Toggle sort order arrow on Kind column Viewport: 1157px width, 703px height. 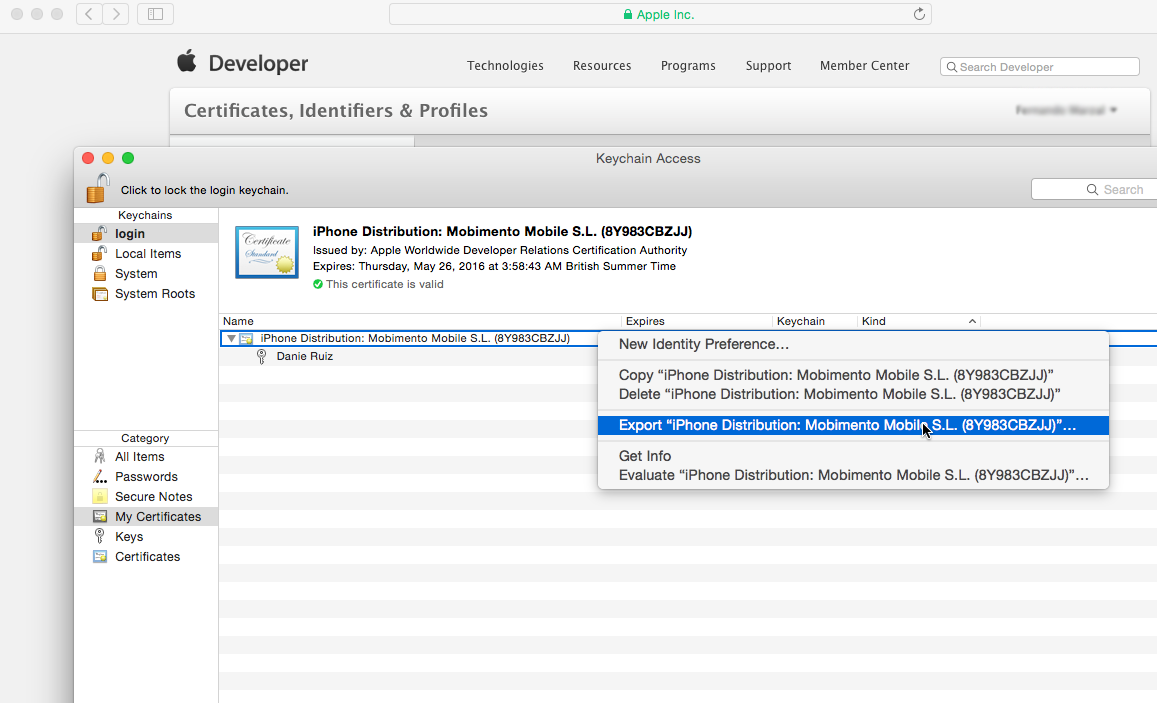point(973,321)
